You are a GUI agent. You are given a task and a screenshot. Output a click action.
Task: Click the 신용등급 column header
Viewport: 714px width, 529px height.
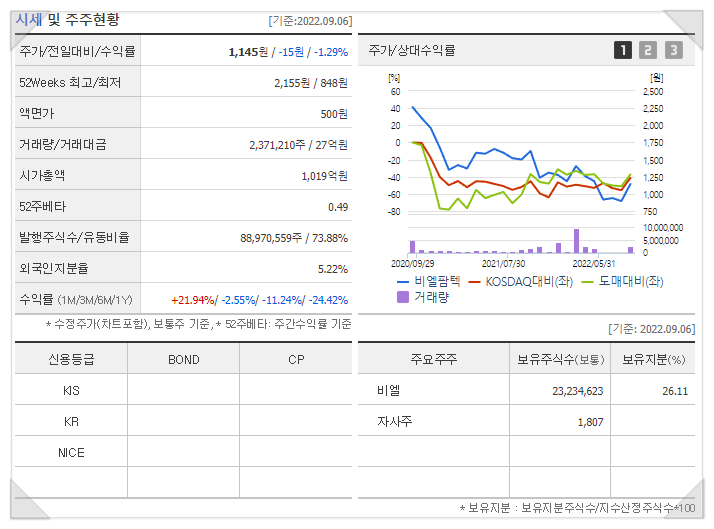71,360
